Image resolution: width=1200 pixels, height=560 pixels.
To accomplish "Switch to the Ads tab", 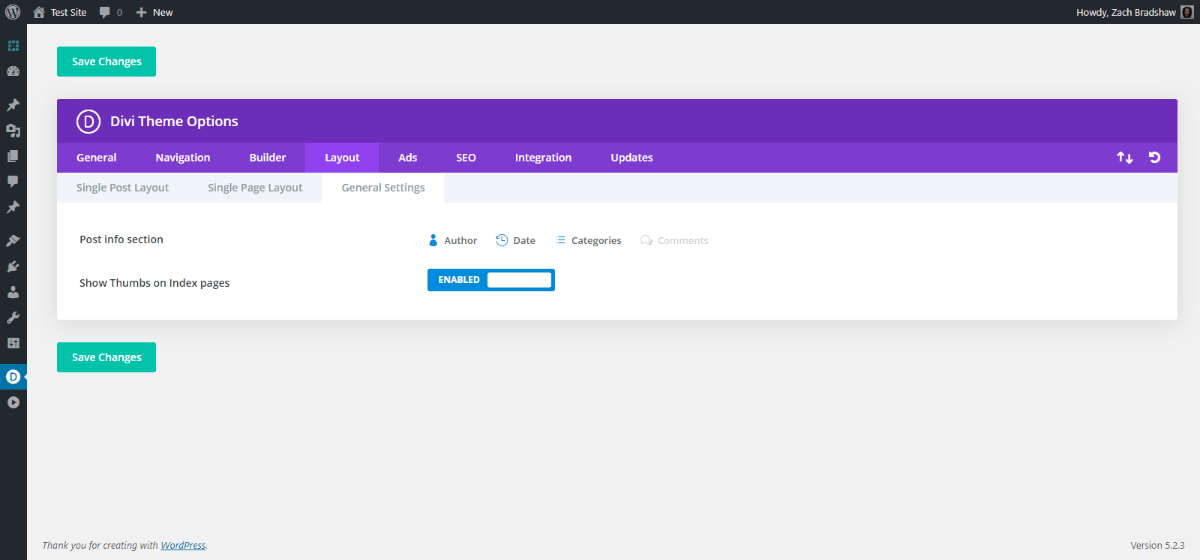I will pos(408,158).
